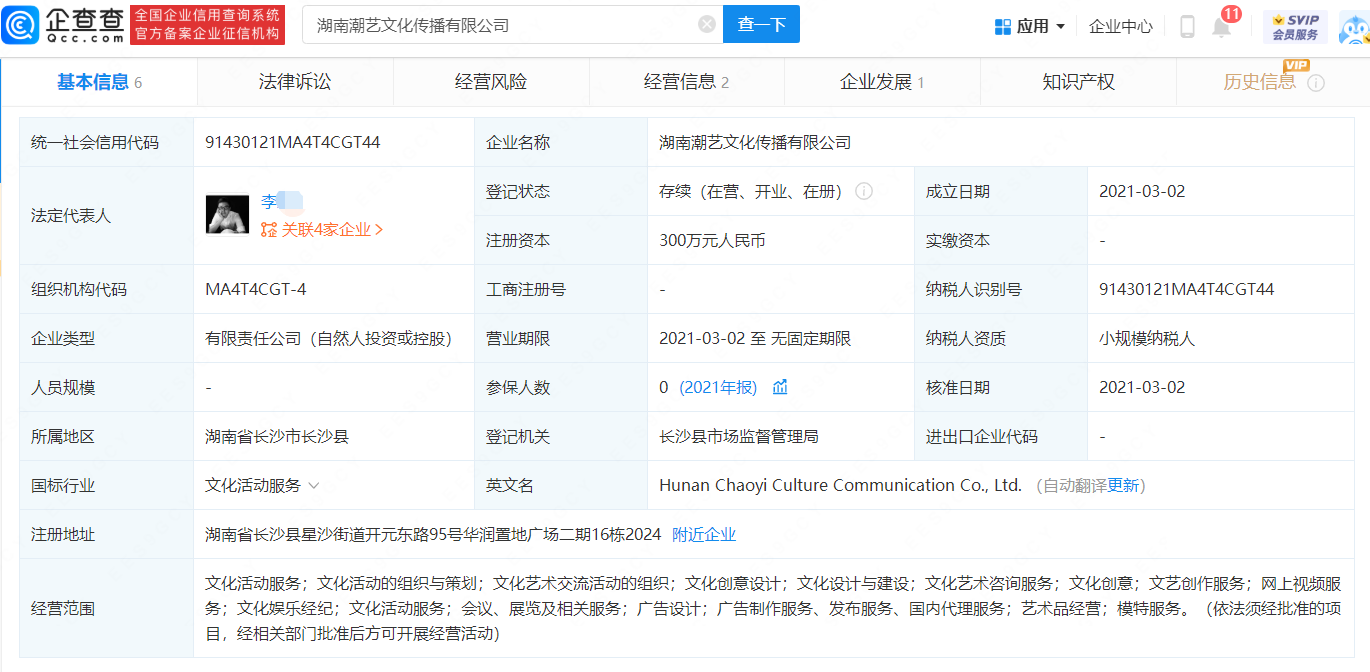Open the 应用 apps dropdown
The width and height of the screenshot is (1370, 672).
coord(1030,26)
